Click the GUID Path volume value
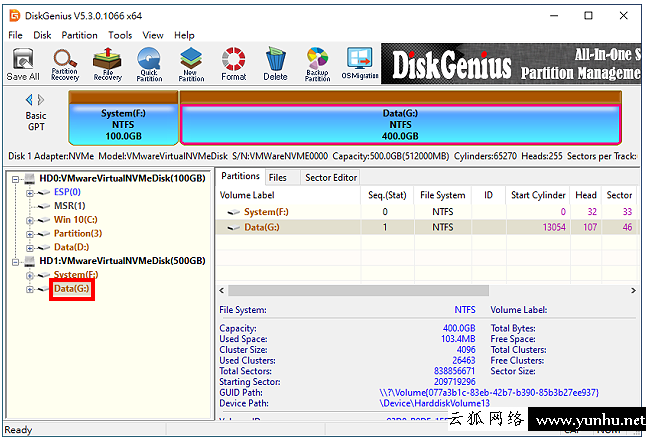Viewport: 649px width, 442px height. click(489, 393)
